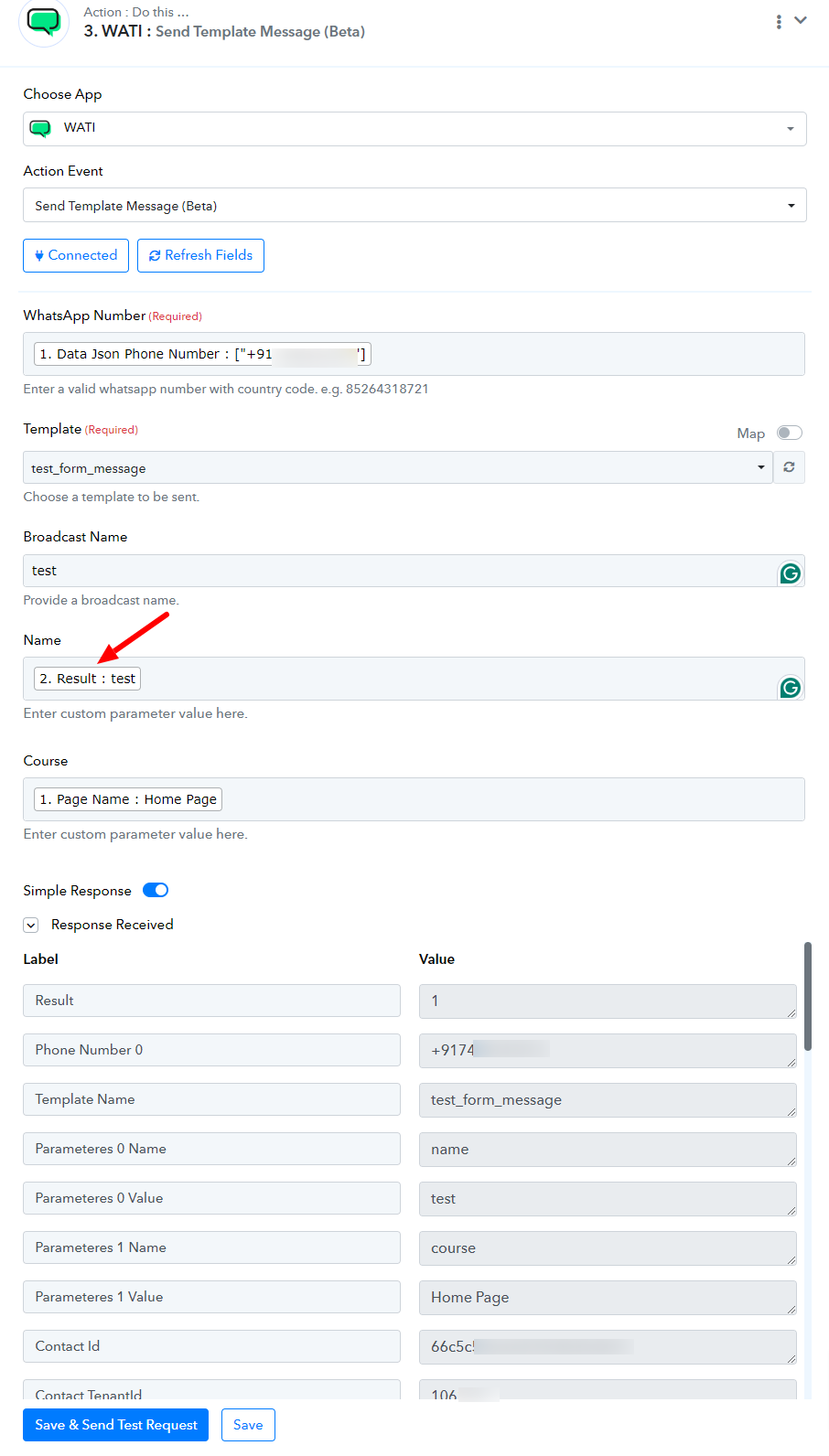The height and width of the screenshot is (1456, 829).
Task: Open the three-dot action options menu
Action: [779, 22]
